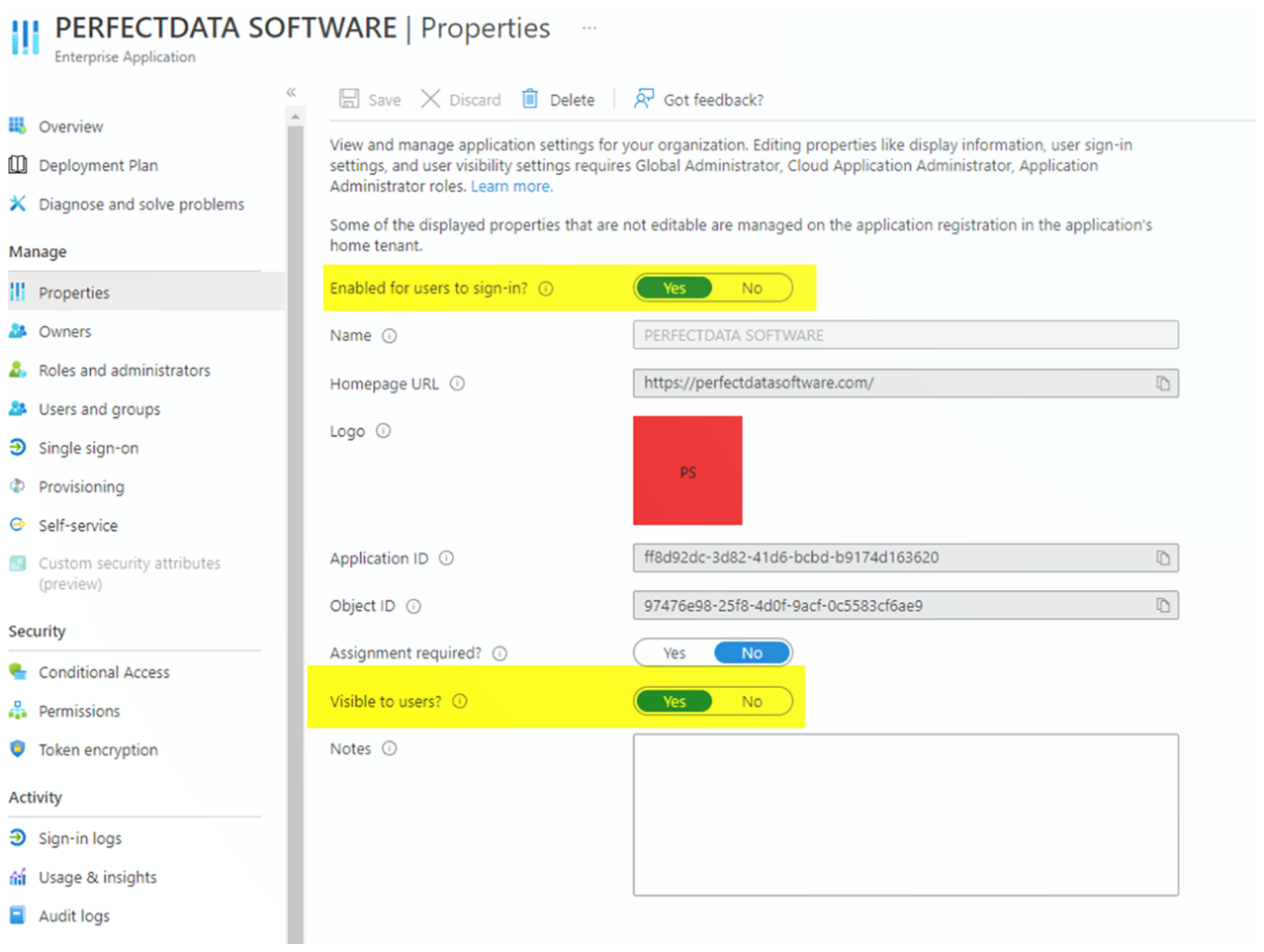
Task: Collapse the sidebar with double chevron
Action: (x=292, y=92)
